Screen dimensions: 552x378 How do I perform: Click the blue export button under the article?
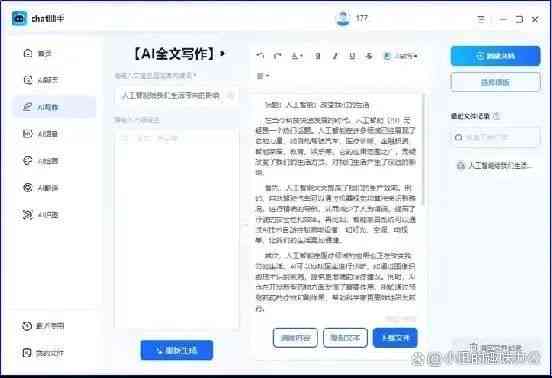395,338
